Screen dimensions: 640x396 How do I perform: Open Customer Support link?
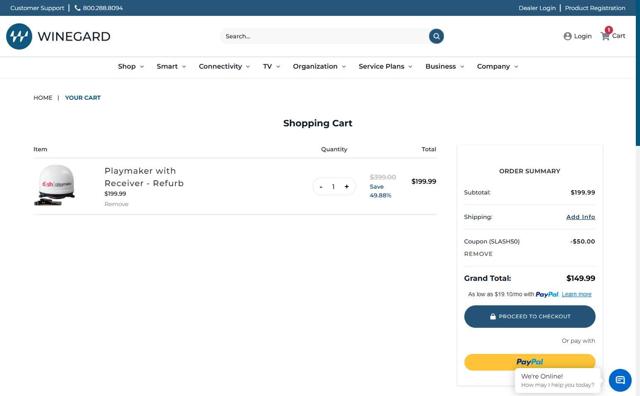point(37,8)
